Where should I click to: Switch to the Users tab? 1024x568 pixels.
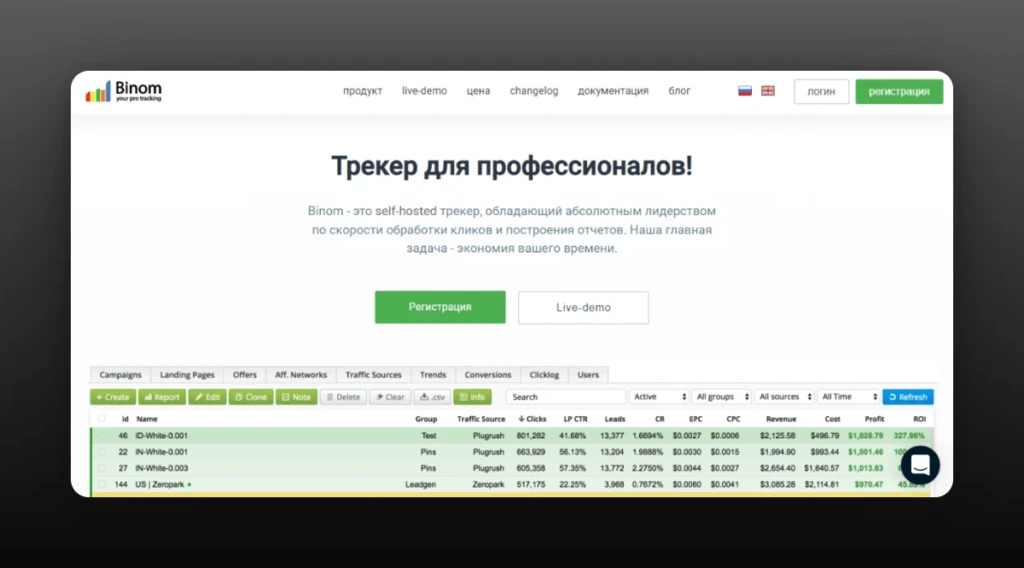click(x=588, y=375)
